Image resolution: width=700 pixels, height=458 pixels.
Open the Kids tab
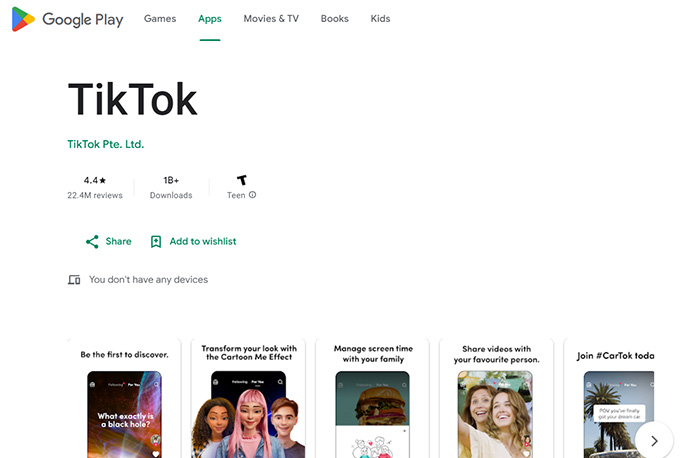point(380,19)
